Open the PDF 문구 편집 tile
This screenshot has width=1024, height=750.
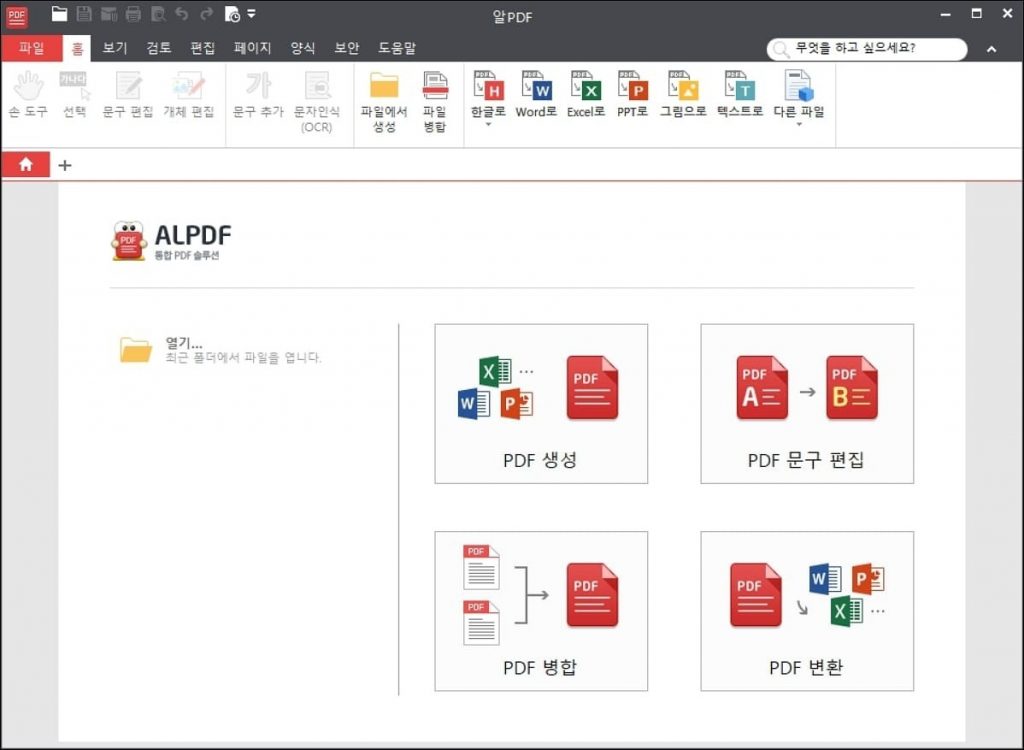click(807, 404)
